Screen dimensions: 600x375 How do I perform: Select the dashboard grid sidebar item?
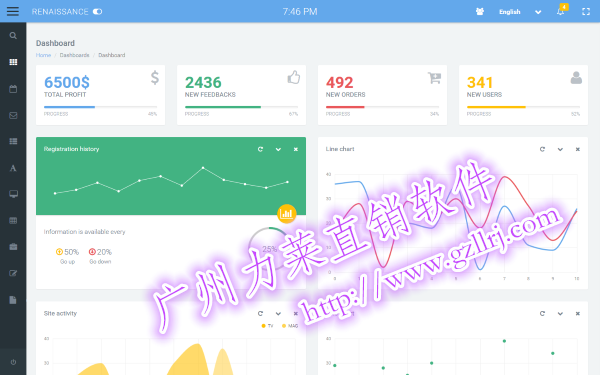13,62
